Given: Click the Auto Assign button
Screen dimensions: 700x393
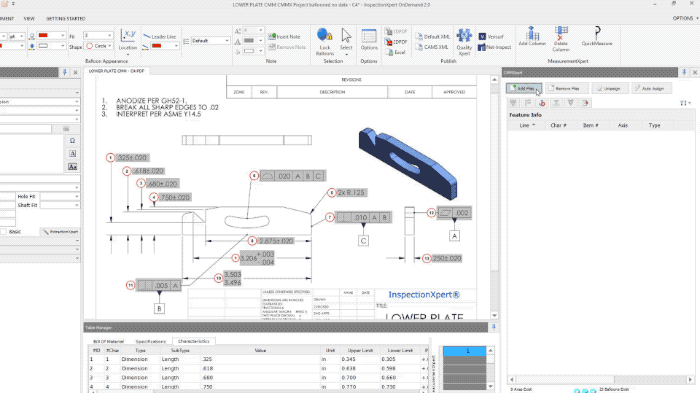Looking at the screenshot, I should click(x=651, y=88).
